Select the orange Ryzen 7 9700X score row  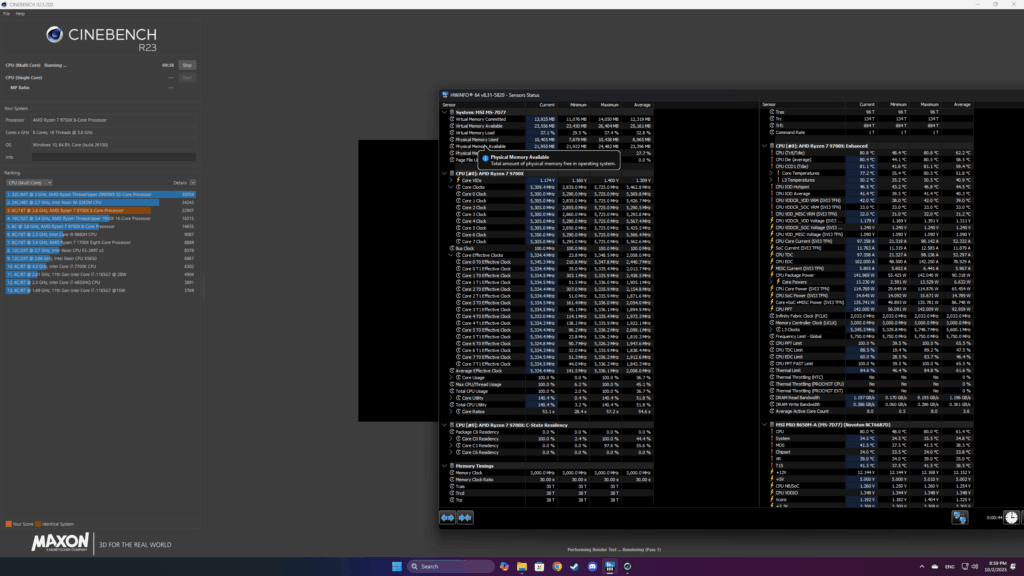pos(101,210)
